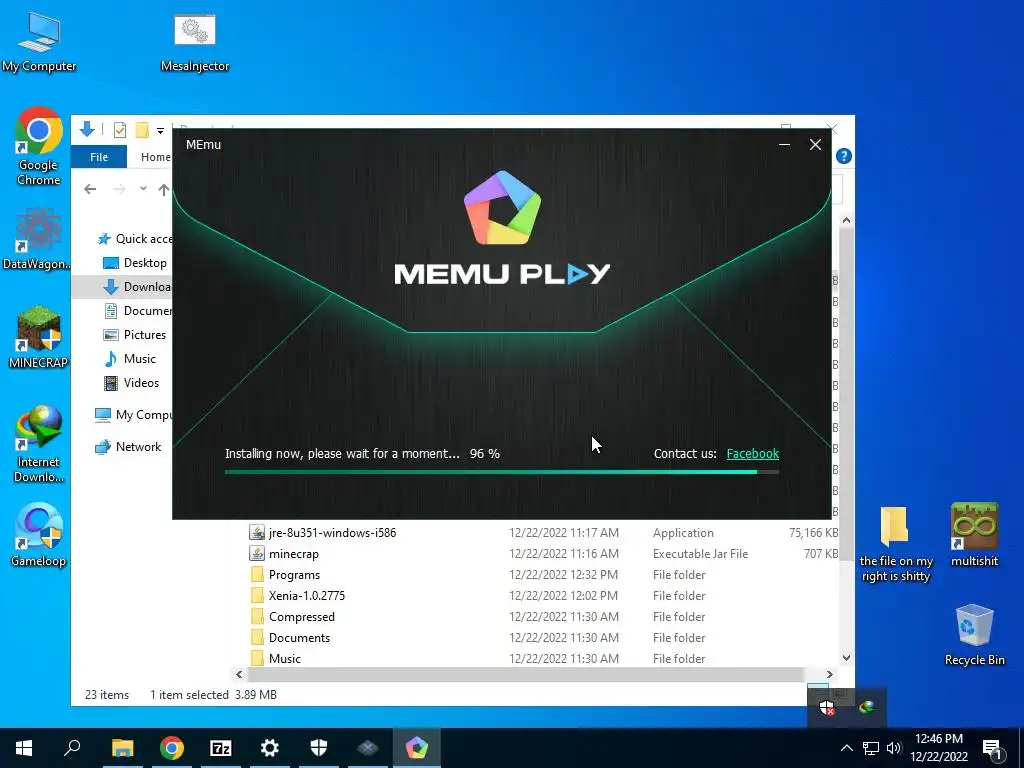Select Music in the navigation pane

pos(130,359)
